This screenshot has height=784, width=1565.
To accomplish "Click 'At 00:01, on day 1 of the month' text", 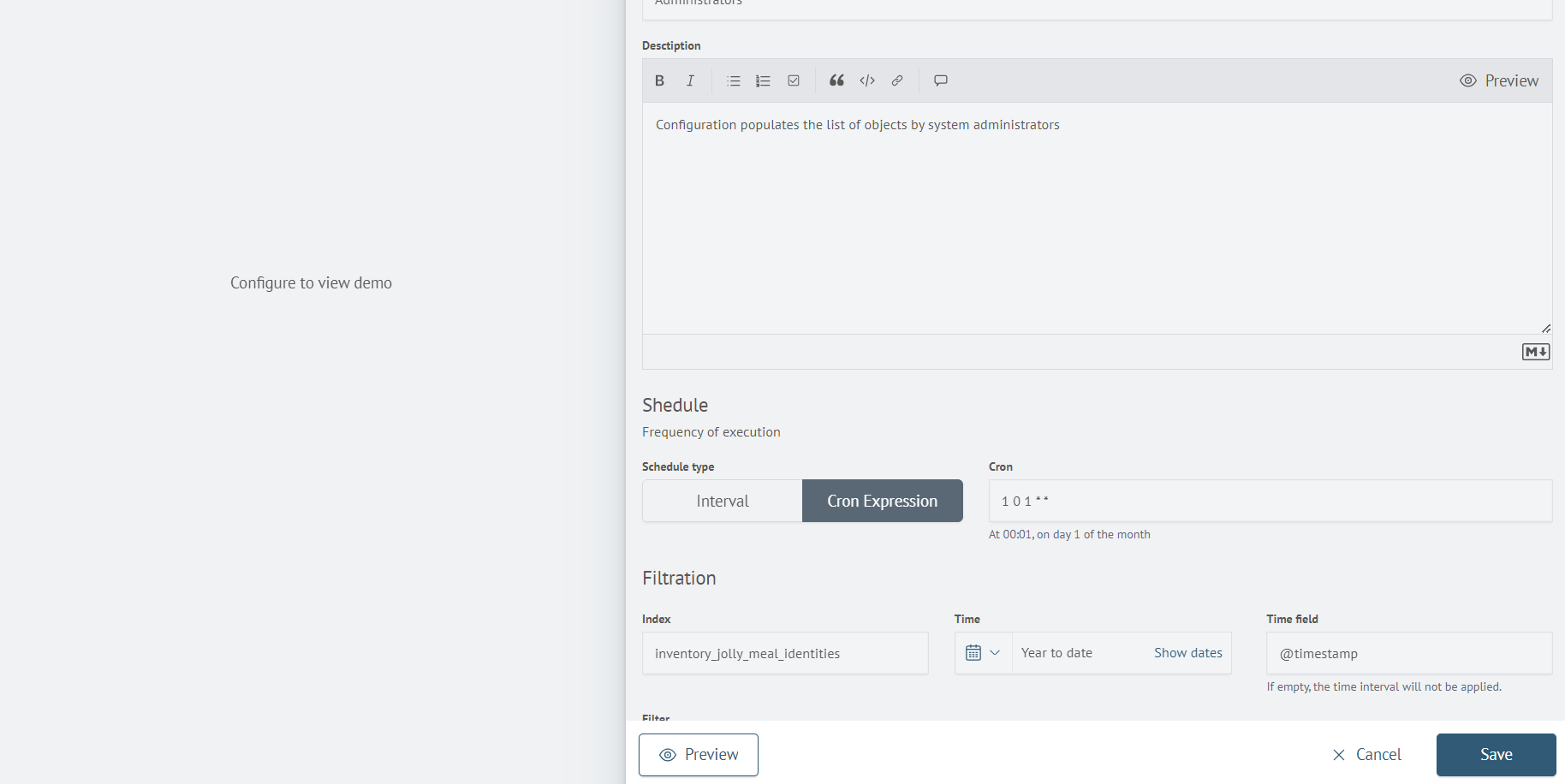I will click(1069, 535).
